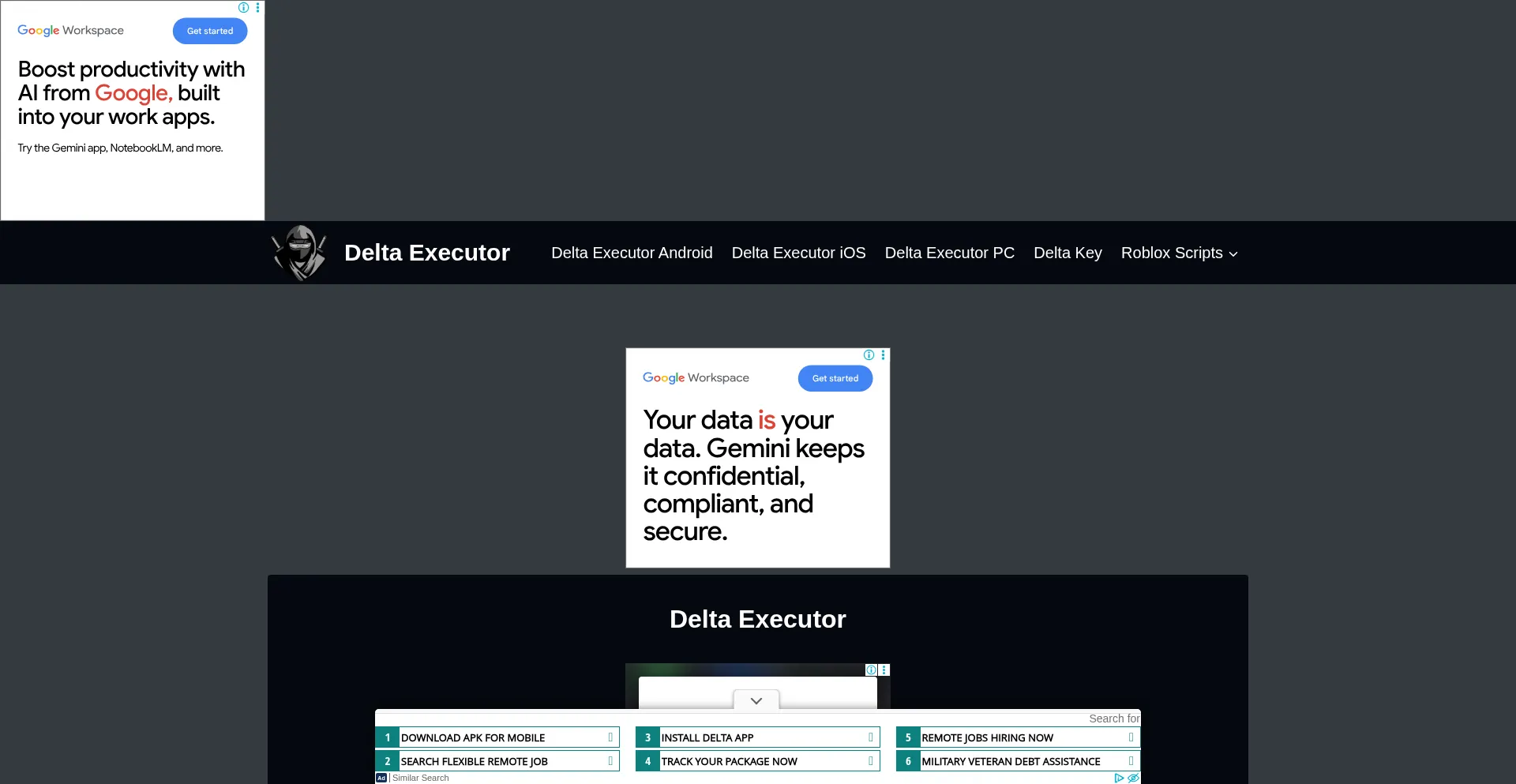The image size is (1516, 784).
Task: Click Military Veteran Debt Assistance ad link
Action: coord(1019,761)
